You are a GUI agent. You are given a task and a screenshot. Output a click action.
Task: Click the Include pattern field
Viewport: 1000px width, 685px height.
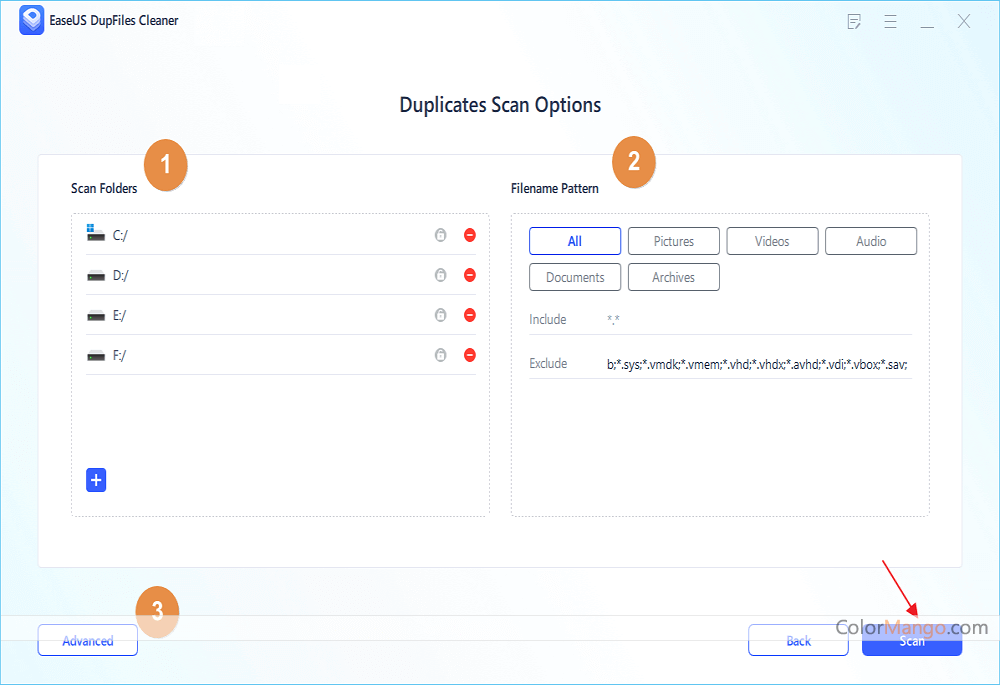click(759, 320)
